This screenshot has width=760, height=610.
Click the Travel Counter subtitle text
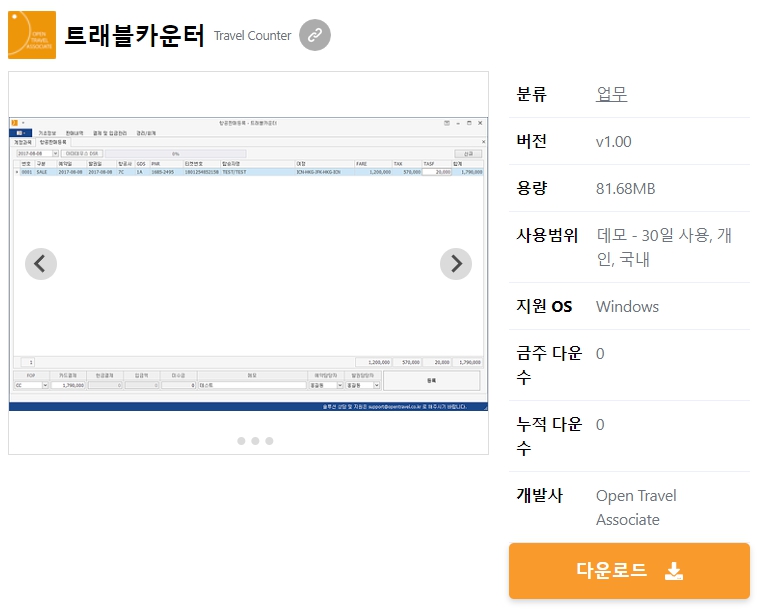click(x=253, y=36)
